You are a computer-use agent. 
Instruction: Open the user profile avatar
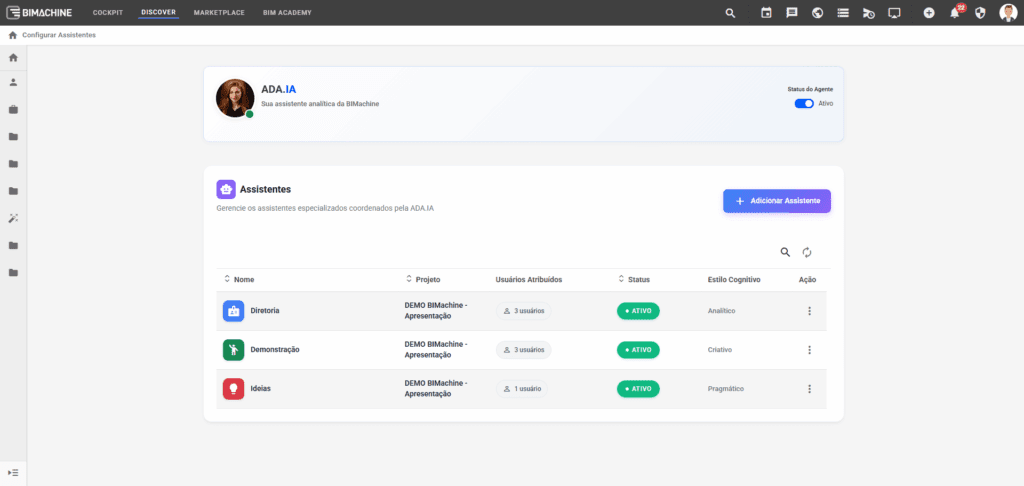pos(1008,13)
